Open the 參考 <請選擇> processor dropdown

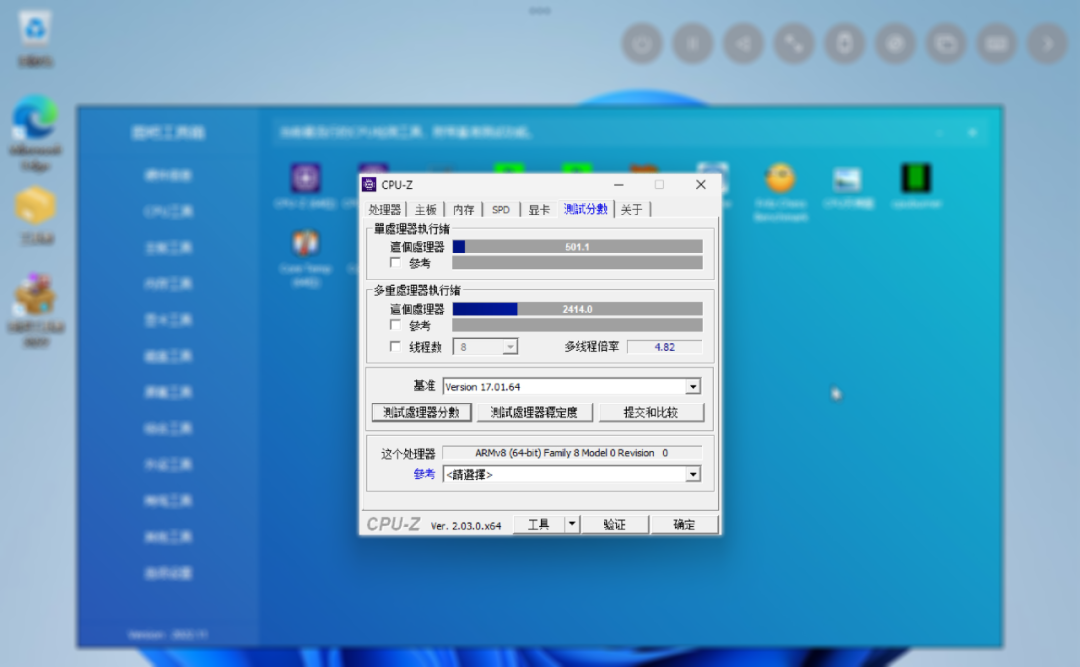[572, 474]
